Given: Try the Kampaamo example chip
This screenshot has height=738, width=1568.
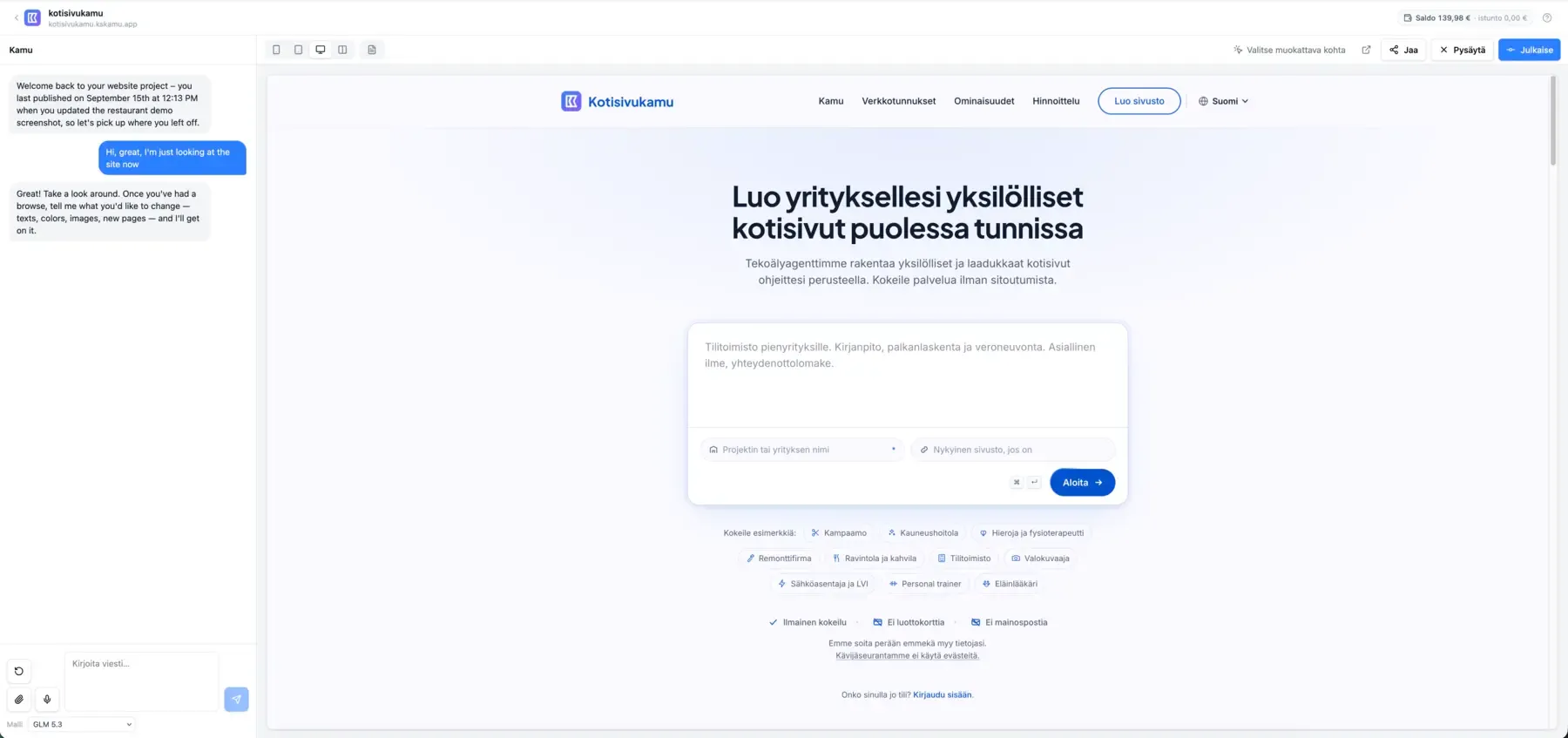Looking at the screenshot, I should pyautogui.click(x=839, y=532).
